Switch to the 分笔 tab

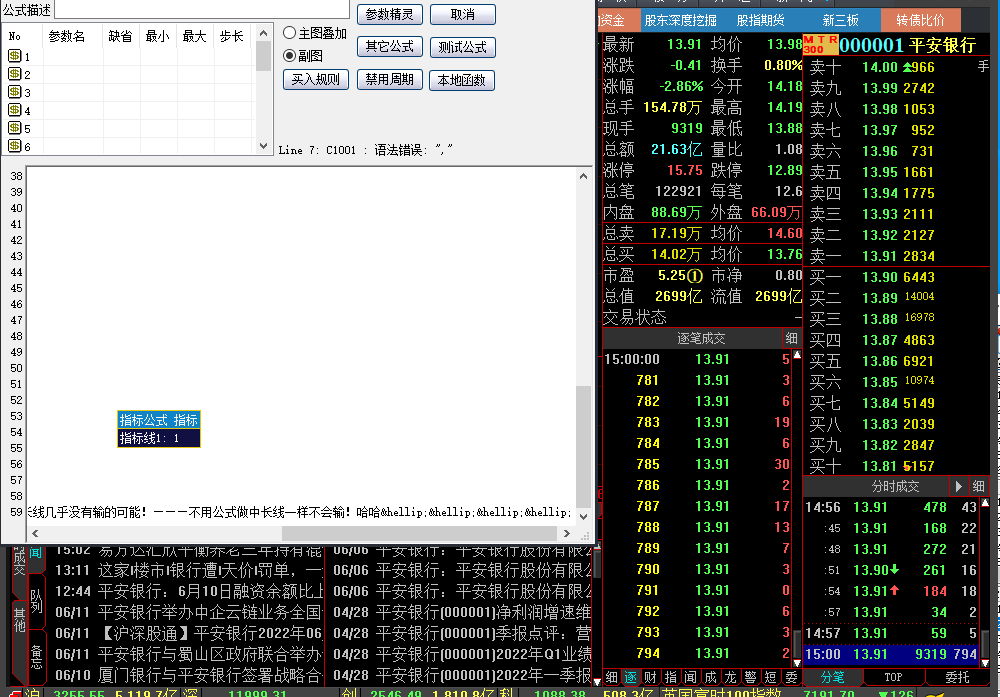pos(832,677)
